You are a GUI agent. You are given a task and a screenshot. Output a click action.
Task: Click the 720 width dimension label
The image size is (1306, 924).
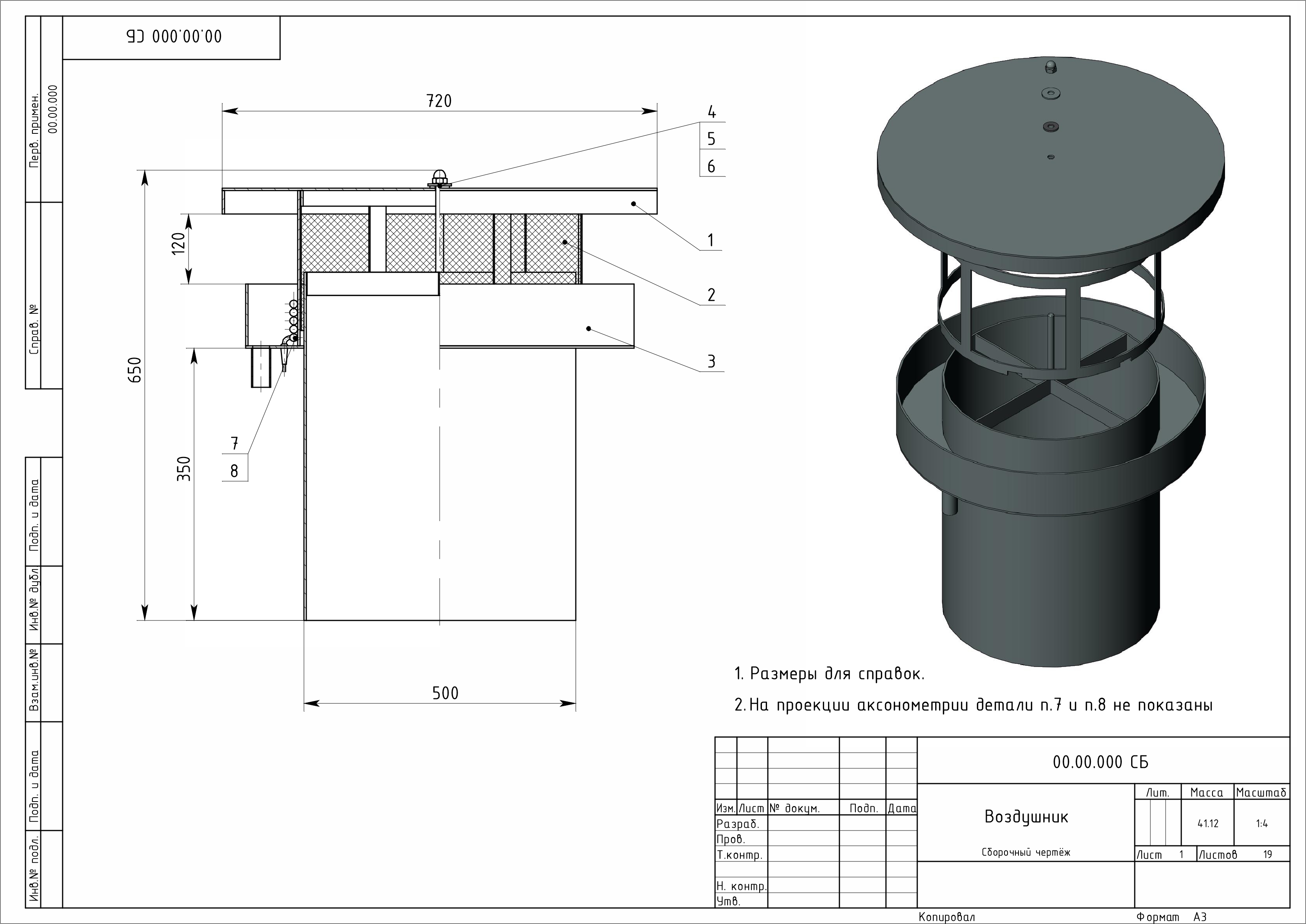click(438, 101)
